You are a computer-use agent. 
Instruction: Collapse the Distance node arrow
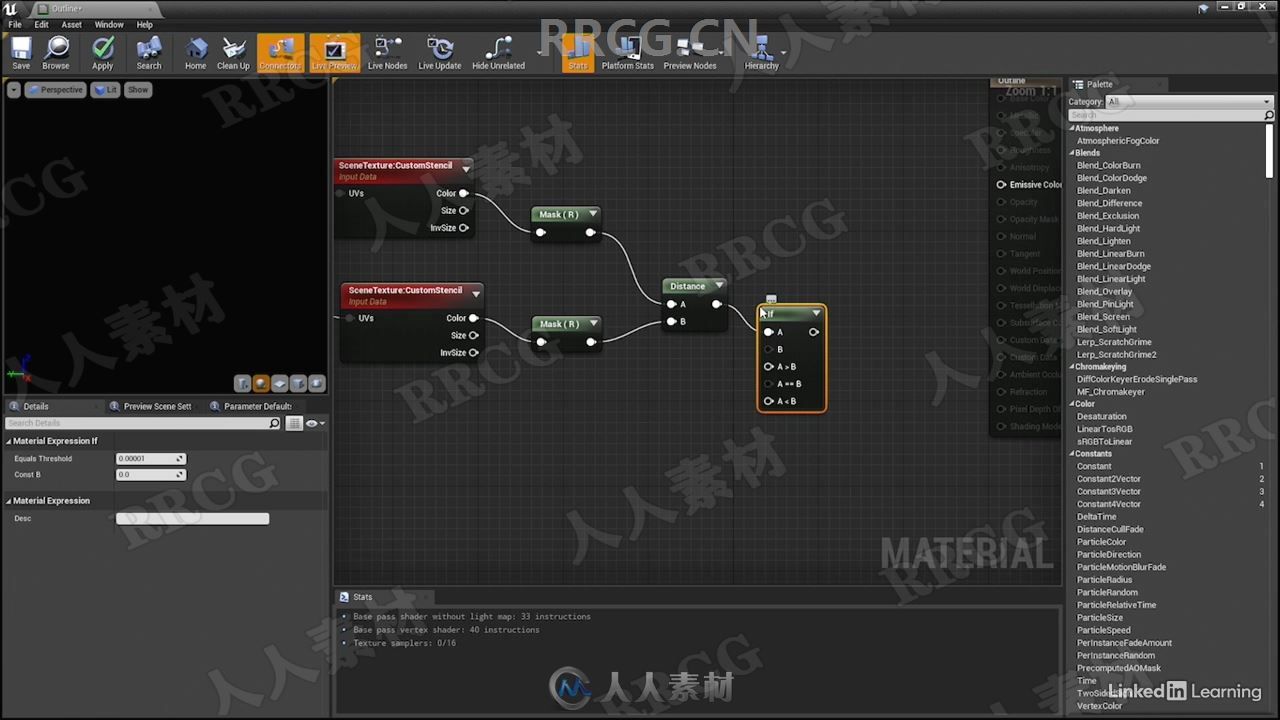point(718,286)
